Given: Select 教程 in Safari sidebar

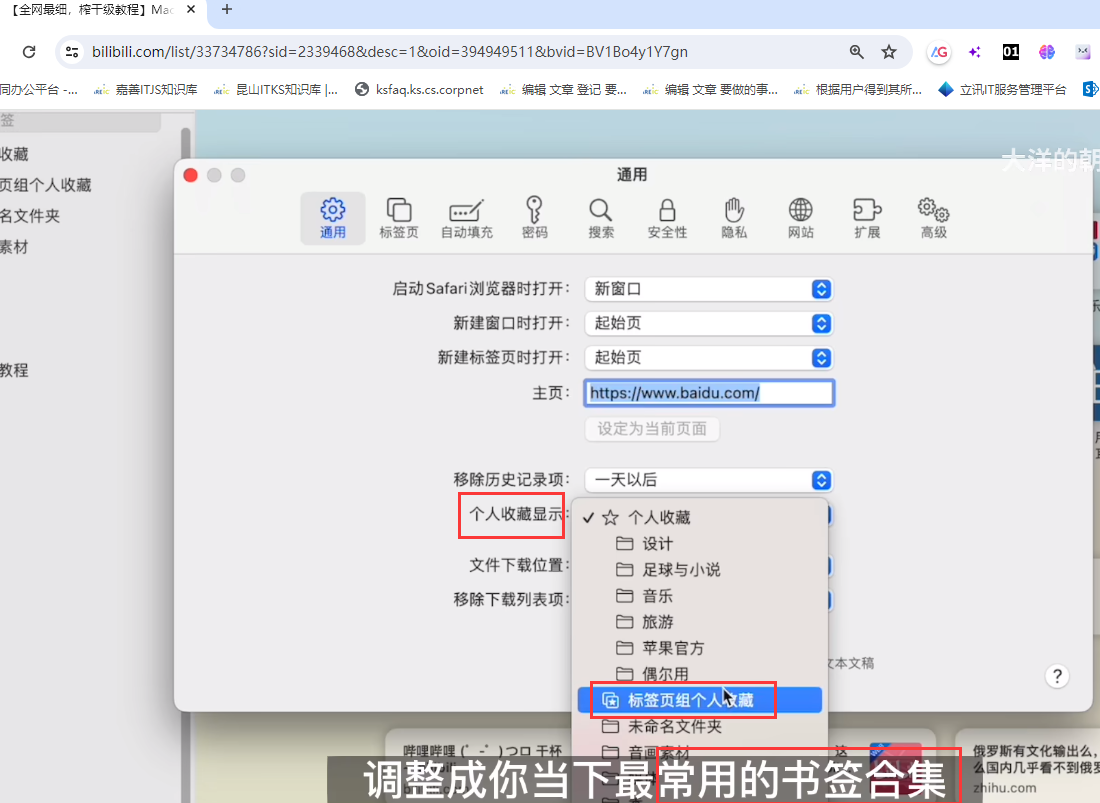Looking at the screenshot, I should 14,370.
